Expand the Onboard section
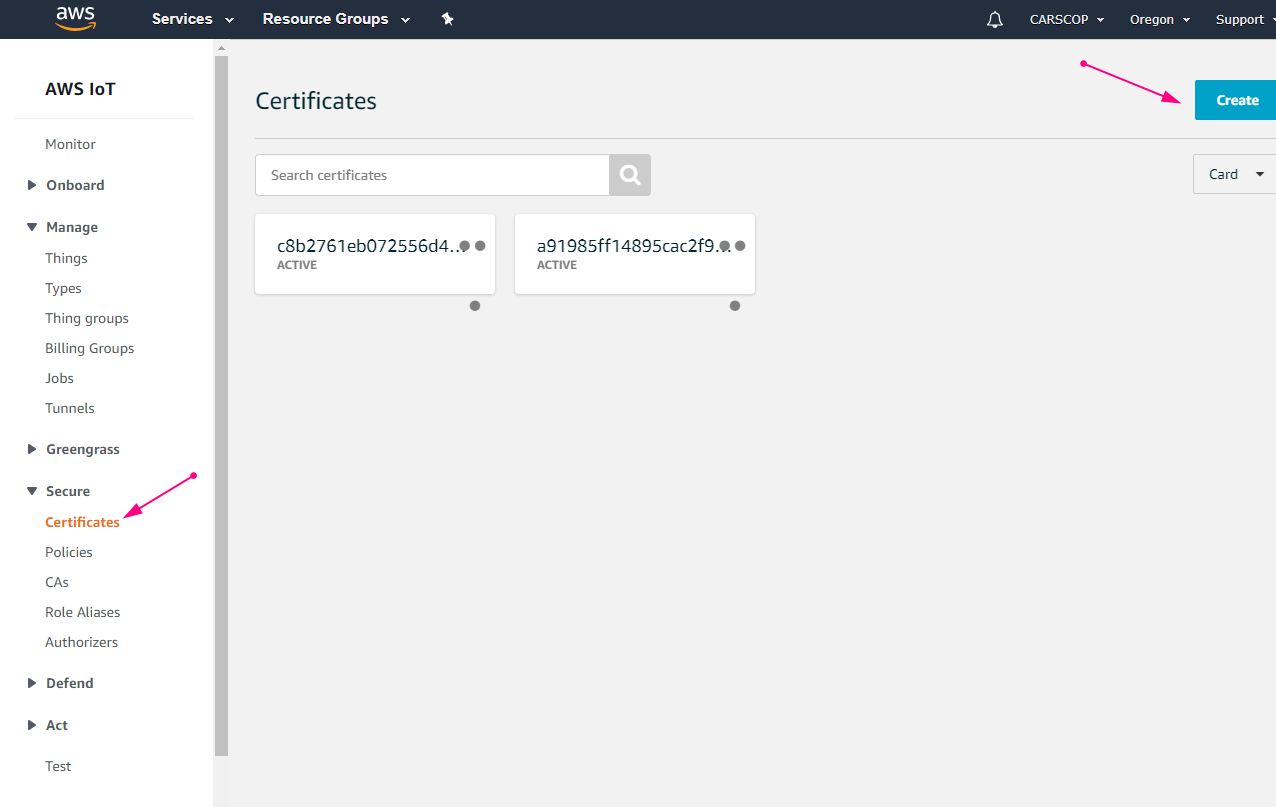Image resolution: width=1276 pixels, height=807 pixels. click(65, 185)
